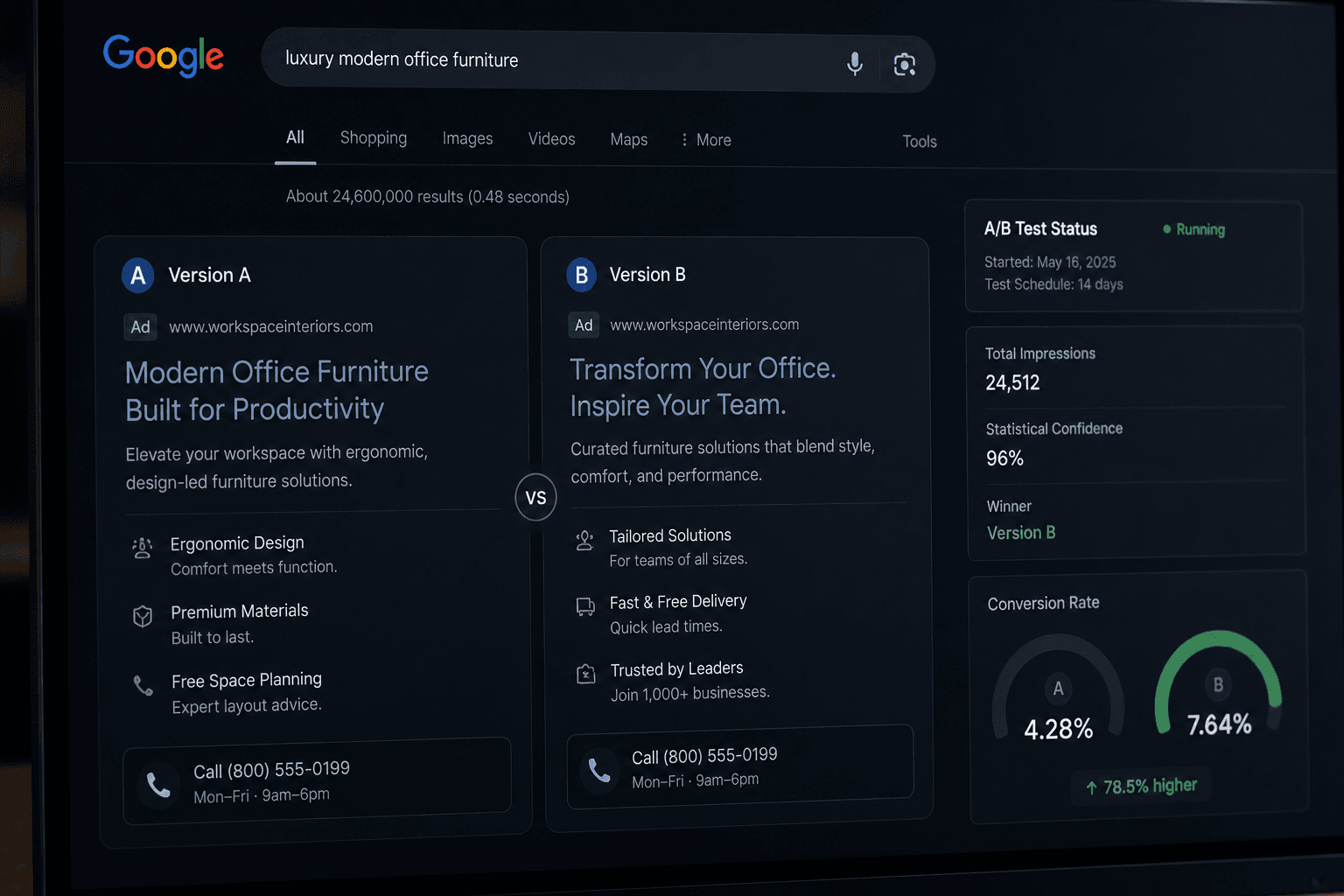This screenshot has height=896, width=1344.
Task: Open search by image camera icon
Action: pos(904,64)
